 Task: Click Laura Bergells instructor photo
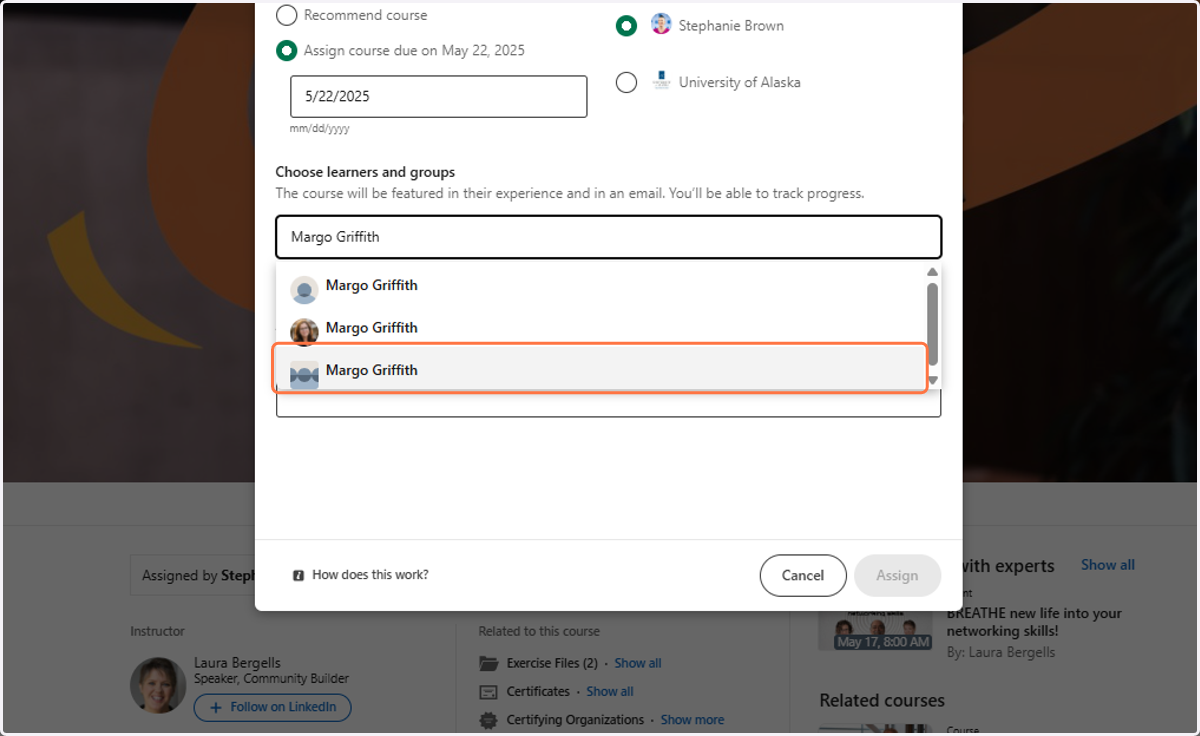tap(158, 685)
